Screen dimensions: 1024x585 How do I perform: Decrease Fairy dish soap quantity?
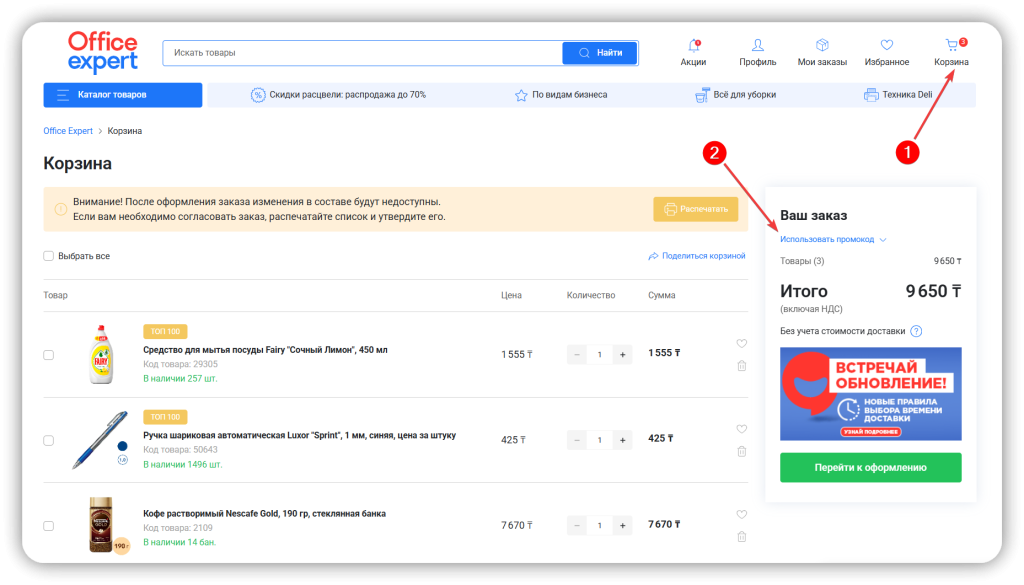point(577,355)
